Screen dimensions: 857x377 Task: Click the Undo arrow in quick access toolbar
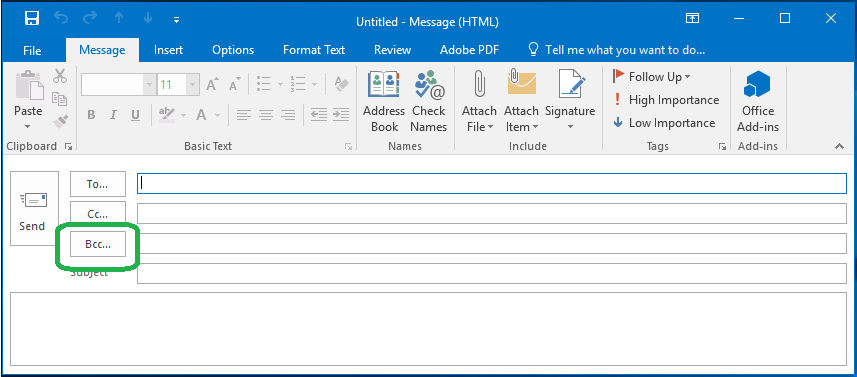coord(61,19)
